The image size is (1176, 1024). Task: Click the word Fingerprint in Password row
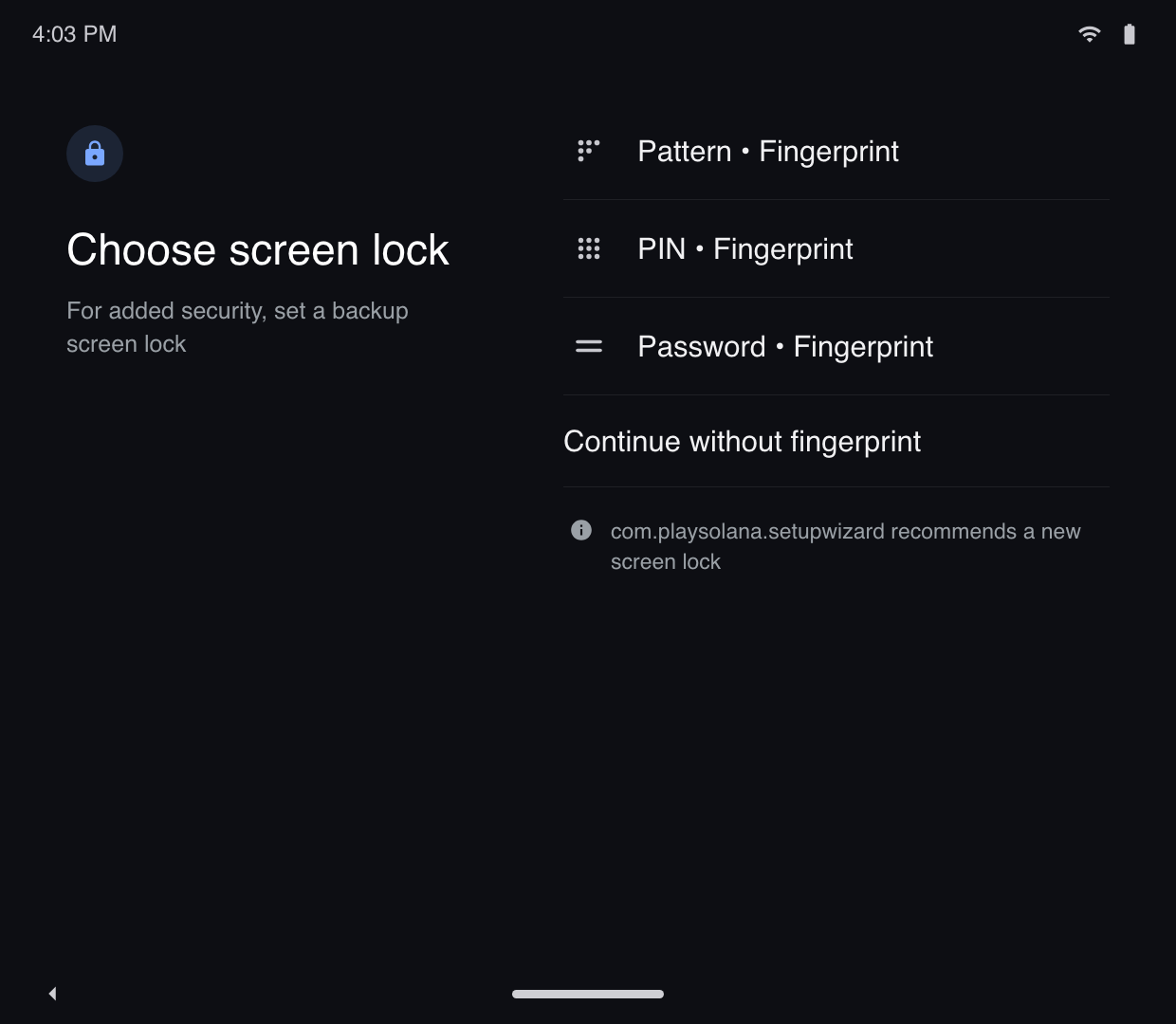863,347
